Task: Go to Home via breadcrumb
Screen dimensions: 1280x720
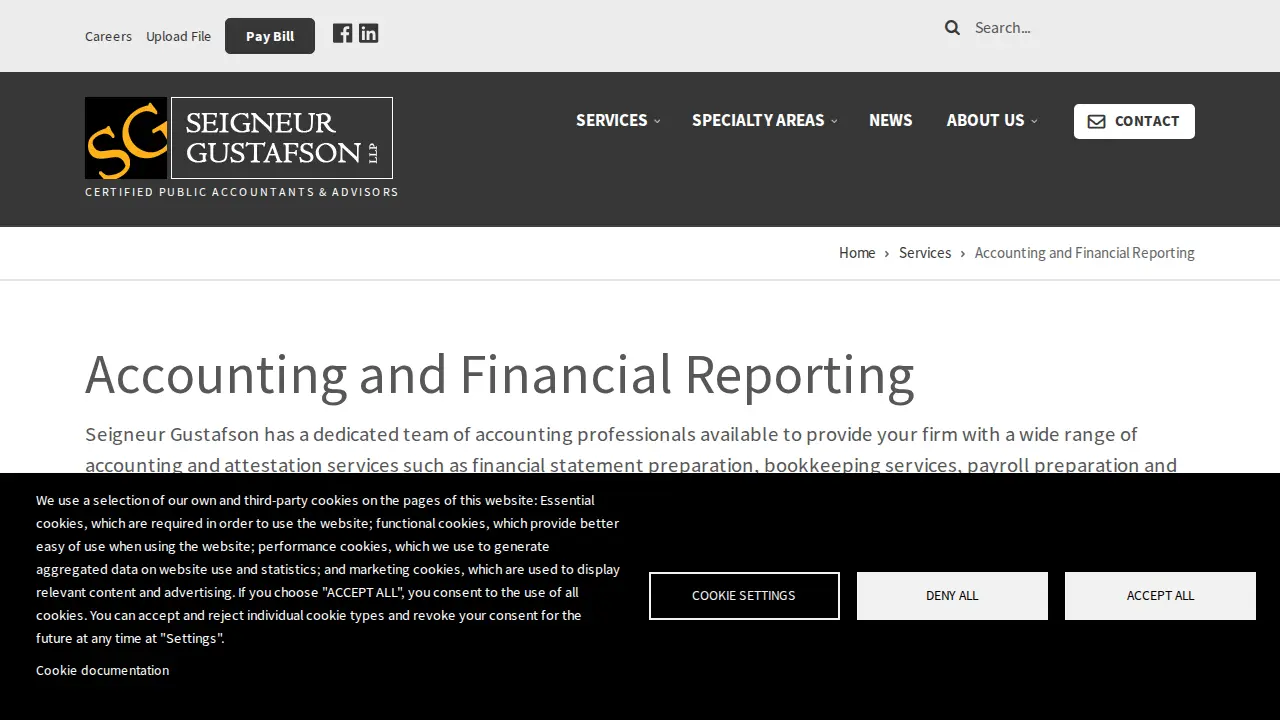Action: coord(857,253)
